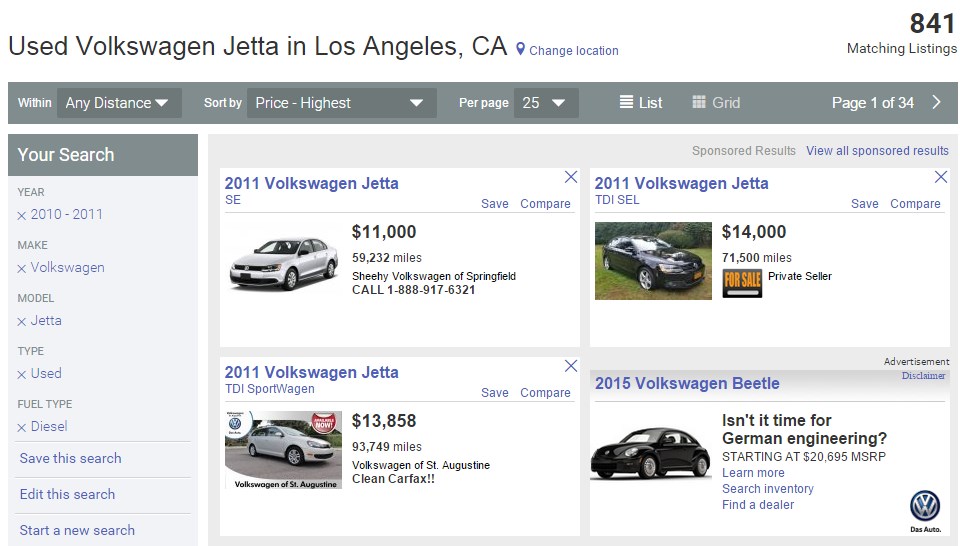The height and width of the screenshot is (546, 960).
Task: Click Edit this search
Action: click(x=67, y=495)
